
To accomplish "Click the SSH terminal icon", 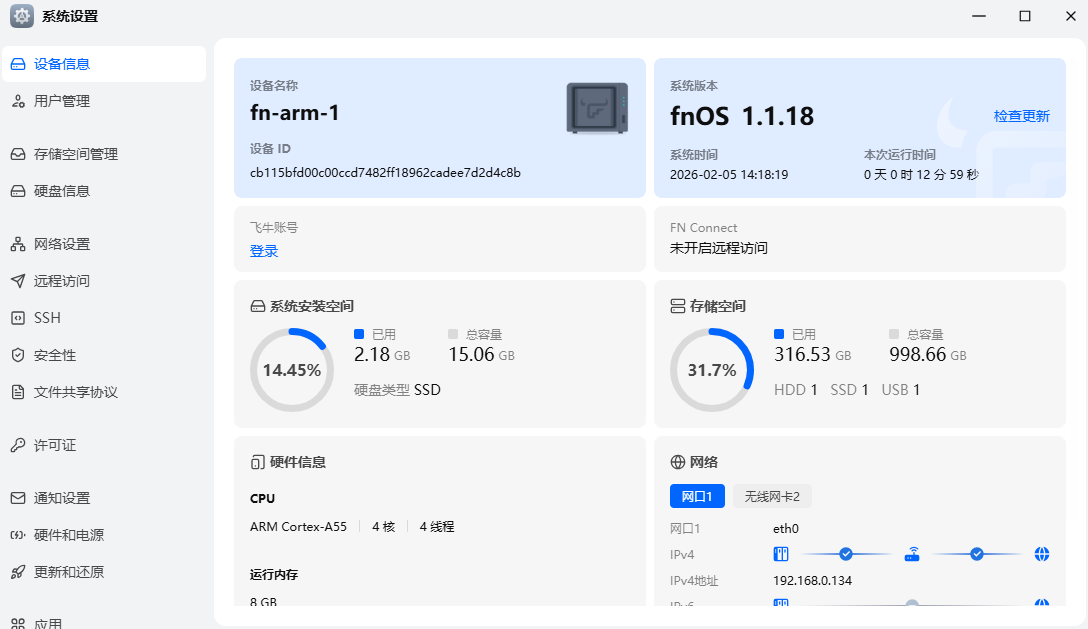I will [18, 318].
